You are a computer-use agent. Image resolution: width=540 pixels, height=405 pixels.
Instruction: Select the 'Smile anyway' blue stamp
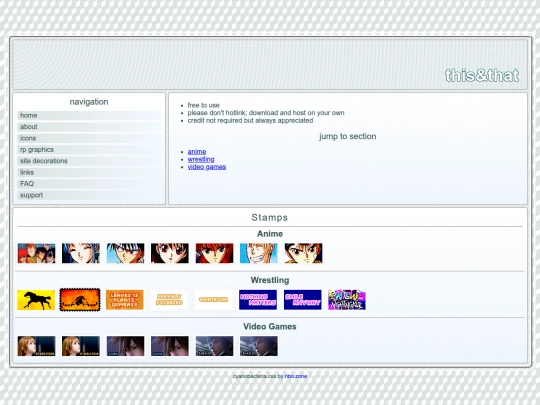[x=303, y=300]
